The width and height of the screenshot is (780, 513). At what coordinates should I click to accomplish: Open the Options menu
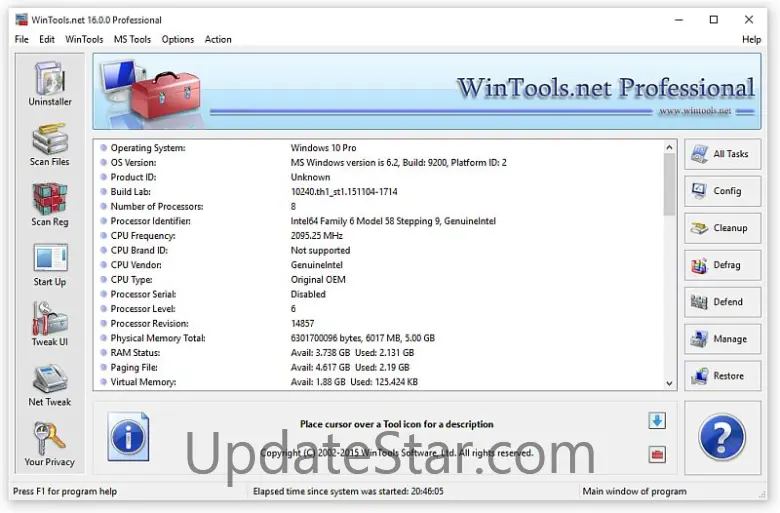click(x=178, y=39)
